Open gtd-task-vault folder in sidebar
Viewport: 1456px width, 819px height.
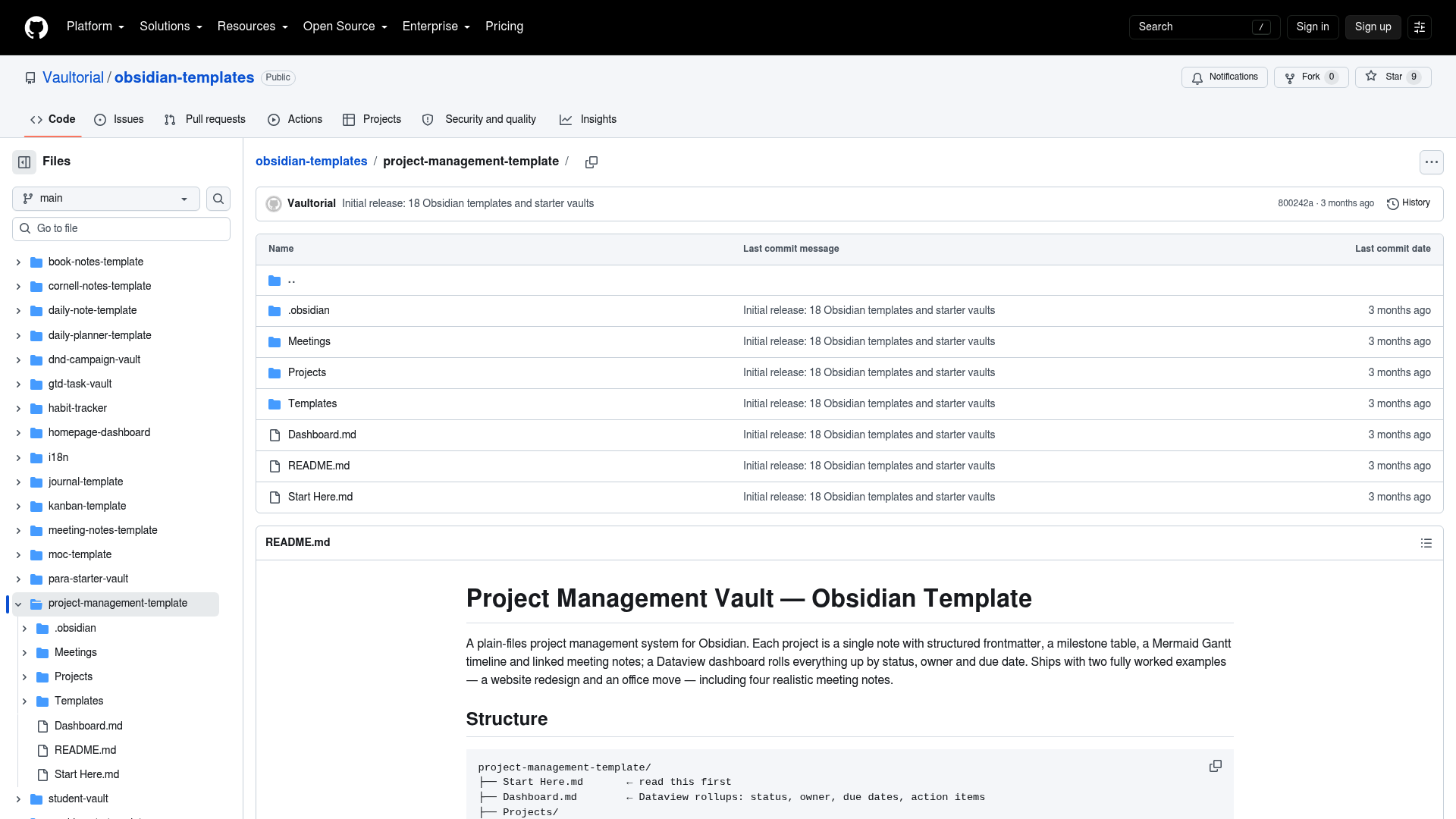tap(80, 384)
